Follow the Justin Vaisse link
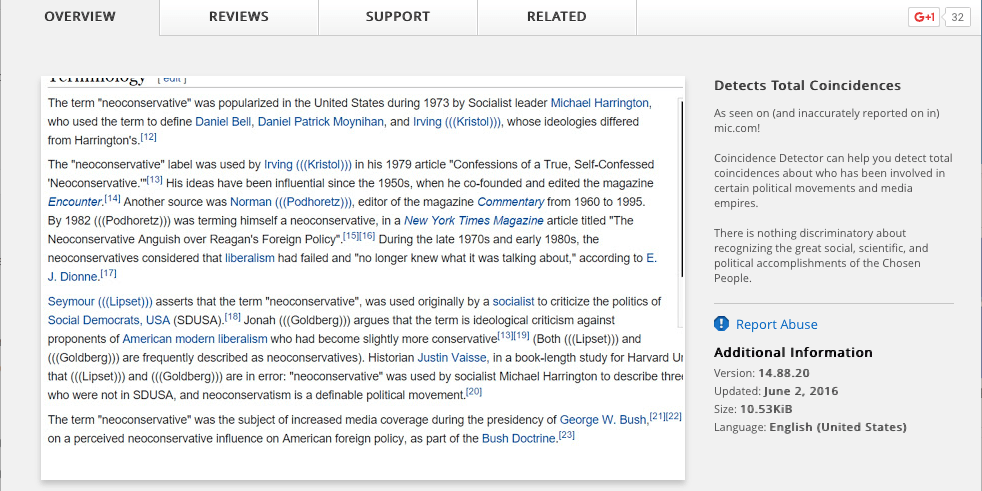This screenshot has width=982, height=491. pos(446,358)
